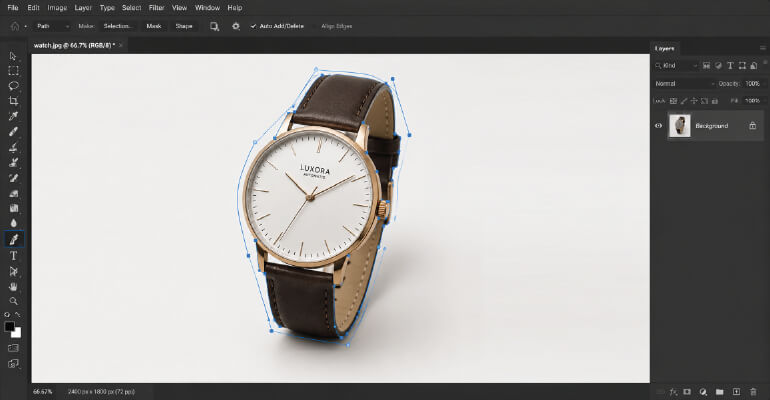Select the Eyedropper tool
Viewport: 770px width, 400px height.
pyautogui.click(x=13, y=116)
